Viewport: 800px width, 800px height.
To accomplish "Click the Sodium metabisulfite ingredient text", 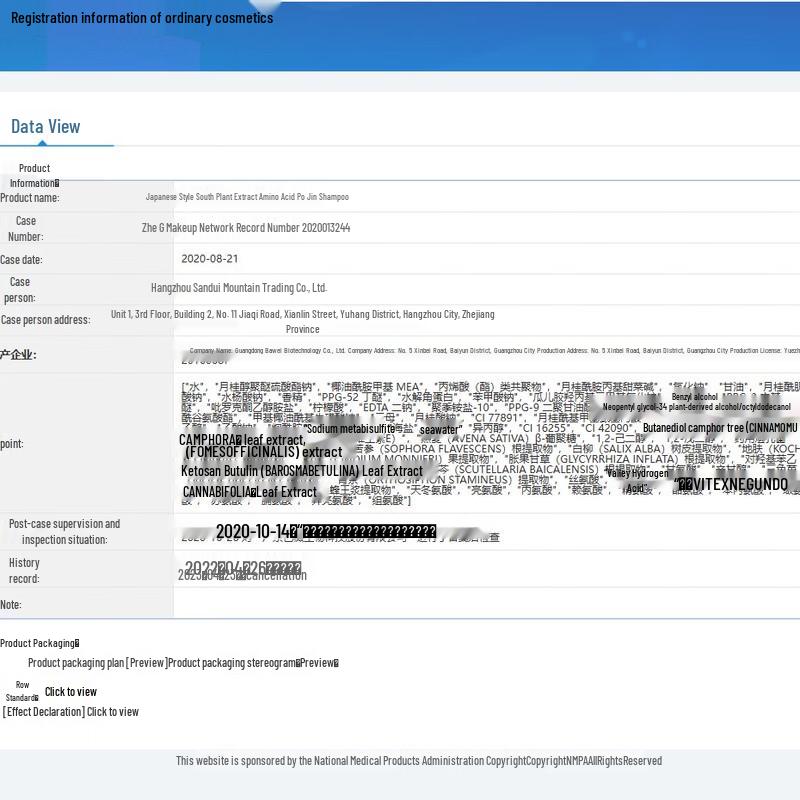I will point(349,428).
